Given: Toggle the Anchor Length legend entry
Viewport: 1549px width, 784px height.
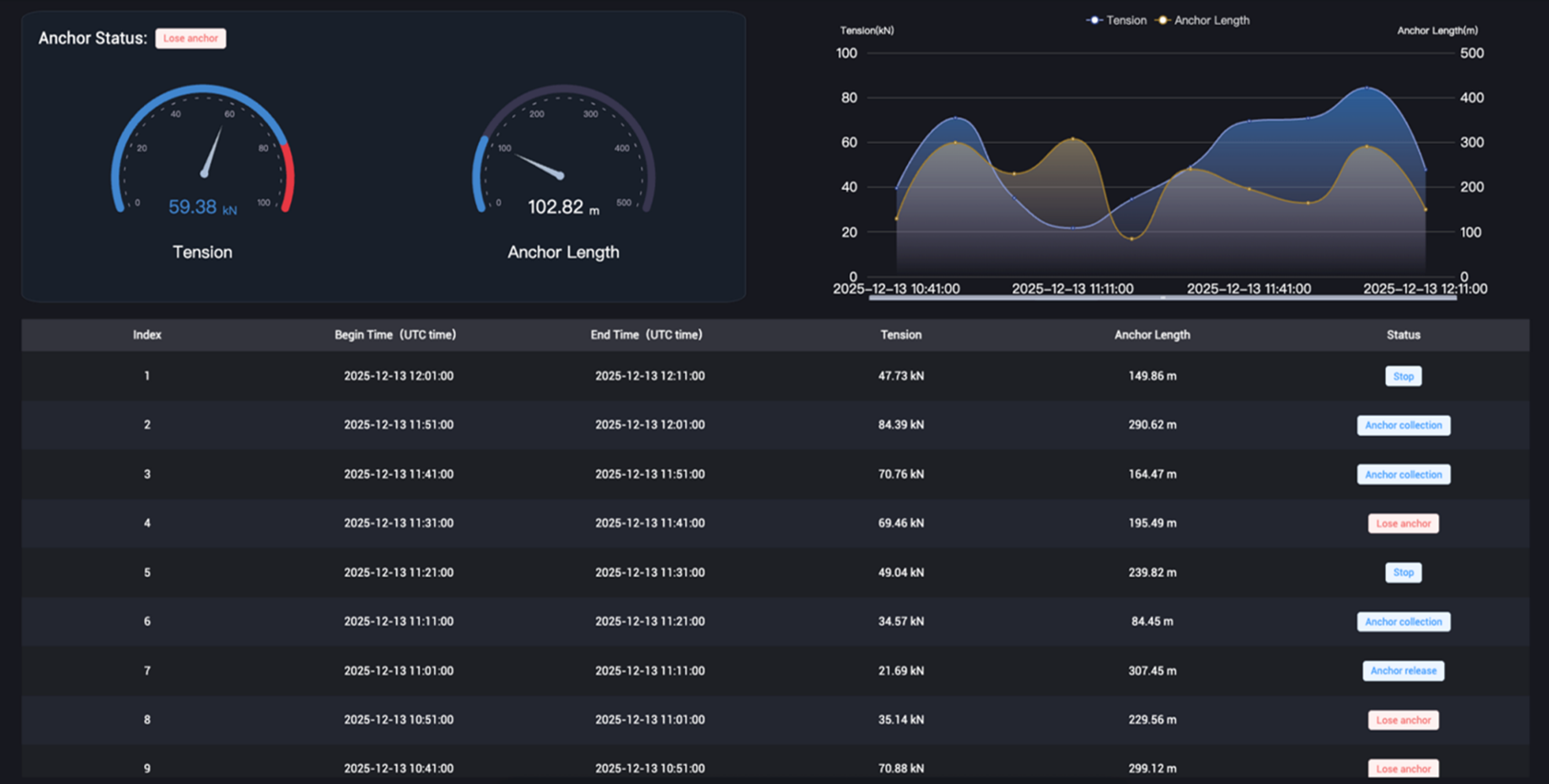Looking at the screenshot, I should click(1202, 20).
